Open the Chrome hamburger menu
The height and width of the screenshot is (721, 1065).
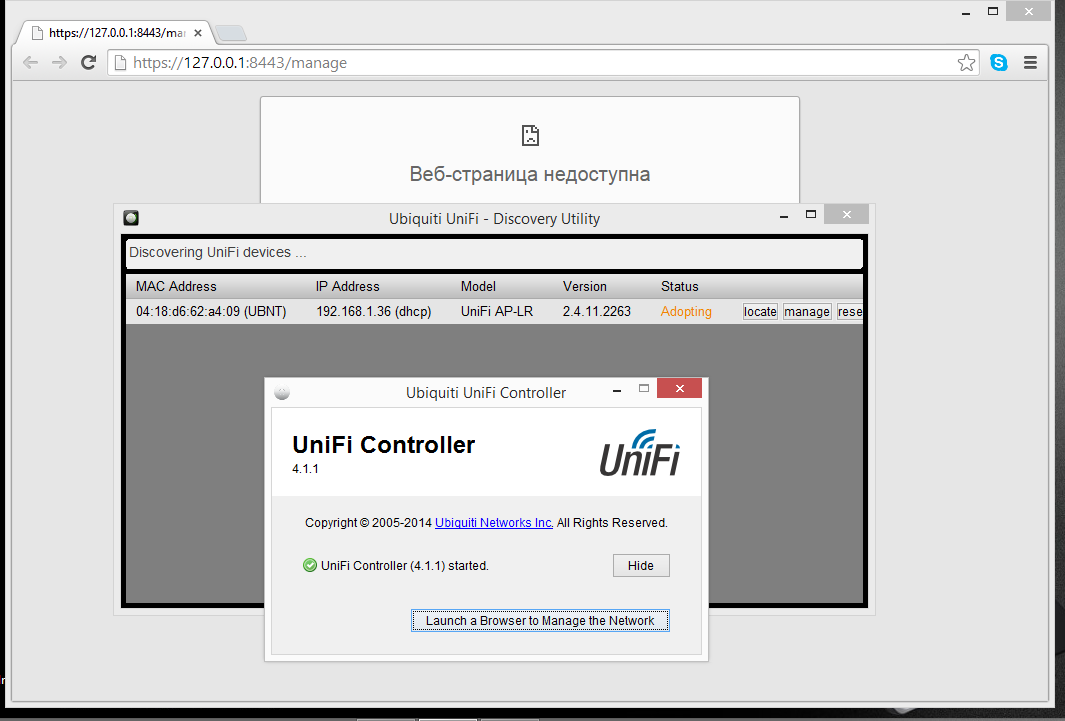pyautogui.click(x=1030, y=62)
